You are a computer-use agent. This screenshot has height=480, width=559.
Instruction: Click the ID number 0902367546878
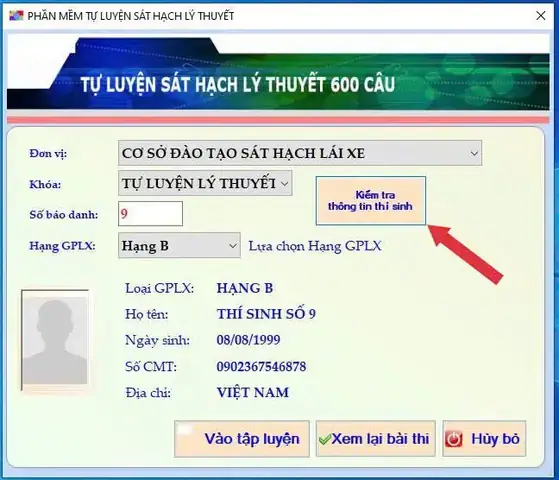pos(261,366)
